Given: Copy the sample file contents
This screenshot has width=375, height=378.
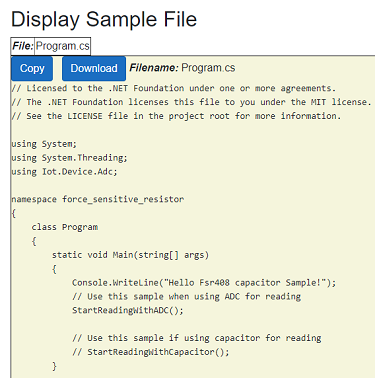Looking at the screenshot, I should (x=32, y=68).
